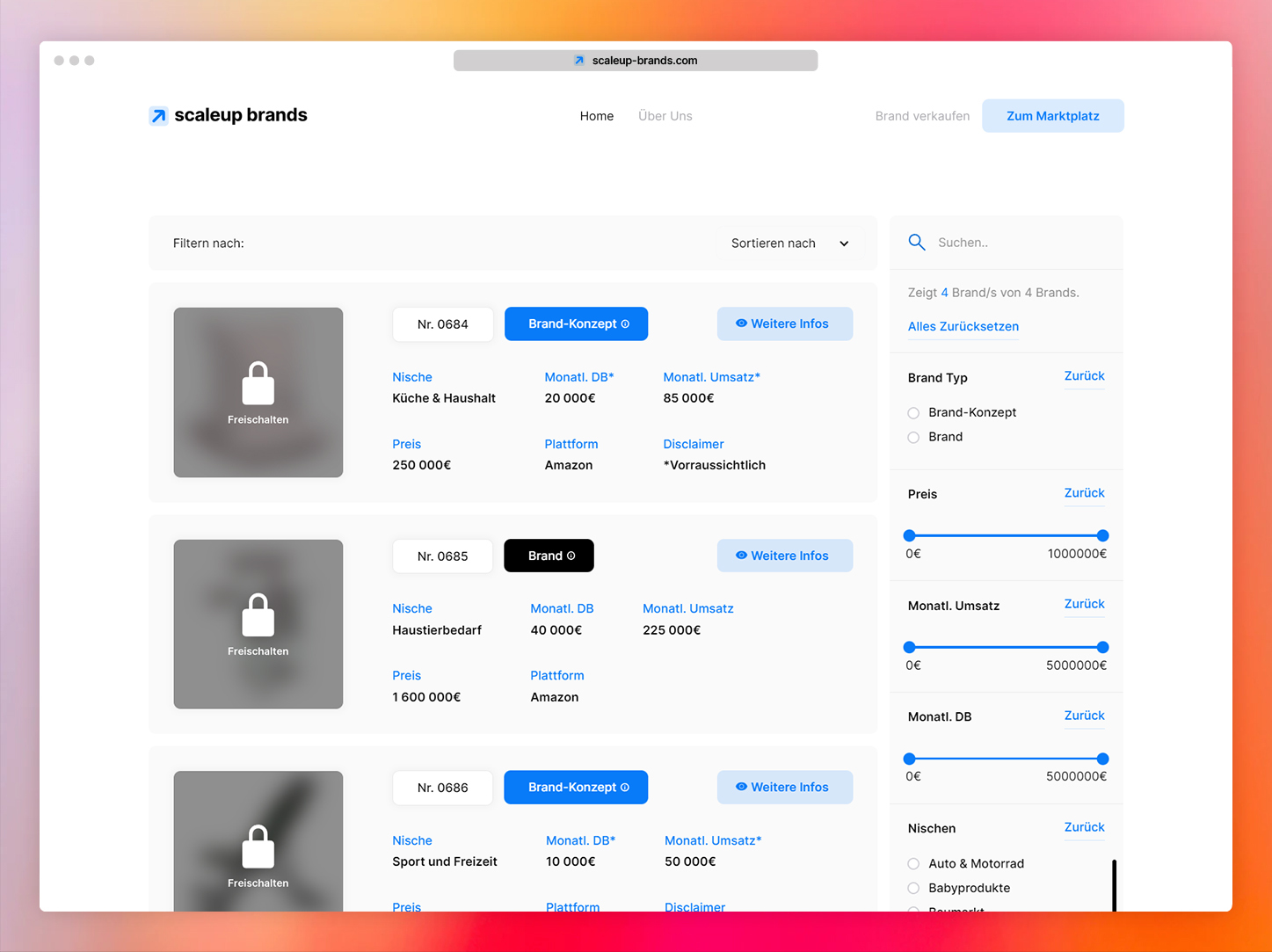The height and width of the screenshot is (952, 1272).
Task: Click Weitere Infos for listing Nr. 0686
Action: [785, 787]
